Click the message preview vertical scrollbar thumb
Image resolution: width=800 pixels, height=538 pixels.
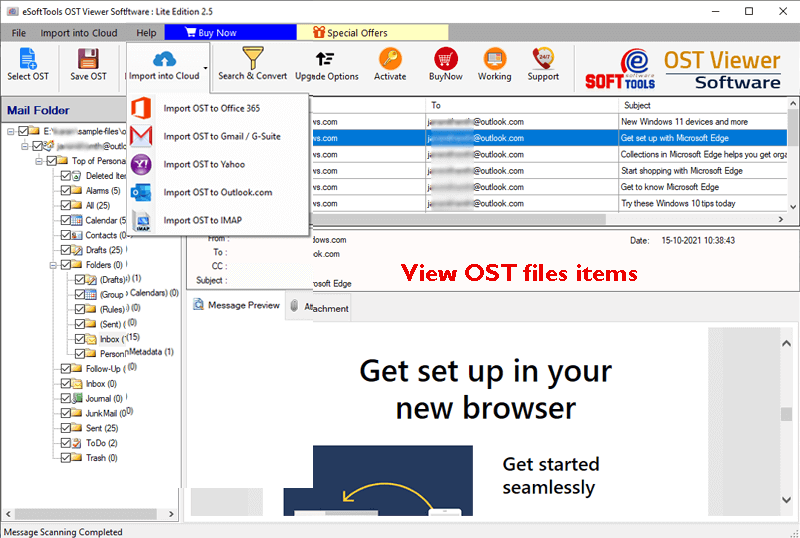pyautogui.click(x=786, y=414)
